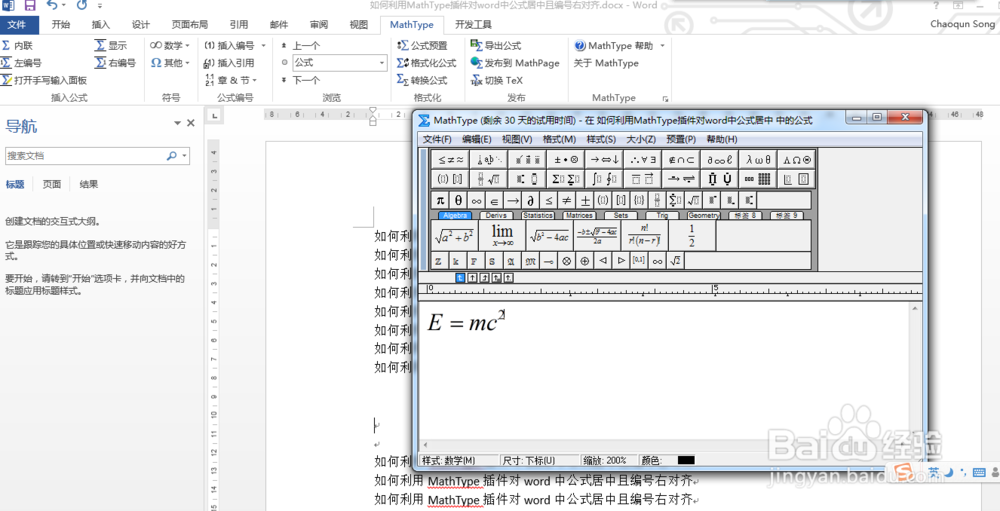The height and width of the screenshot is (511, 1000).
Task: Click 导出公式 export equations
Action: coord(496,46)
